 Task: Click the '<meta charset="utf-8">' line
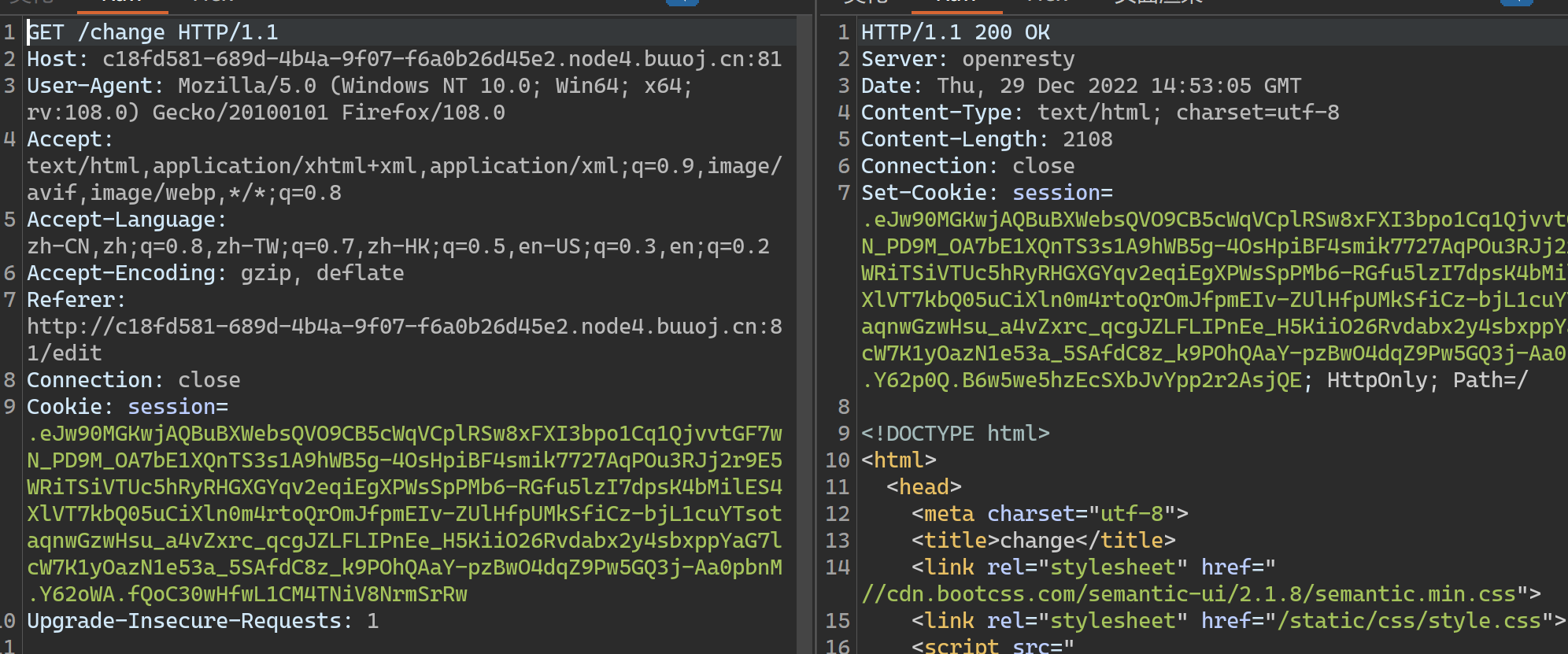(1049, 514)
